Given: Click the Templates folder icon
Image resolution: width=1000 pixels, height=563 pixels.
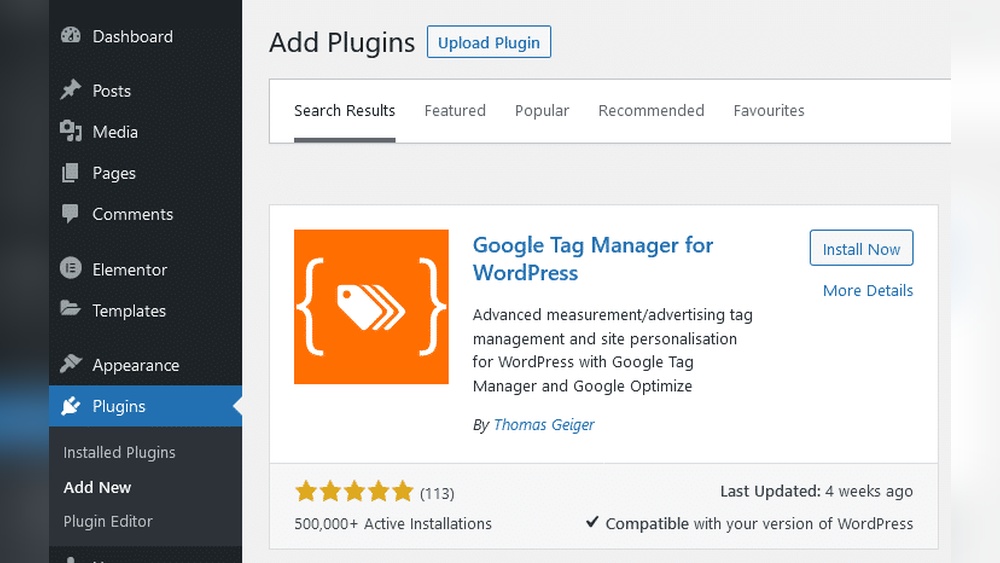Looking at the screenshot, I should pyautogui.click(x=71, y=309).
